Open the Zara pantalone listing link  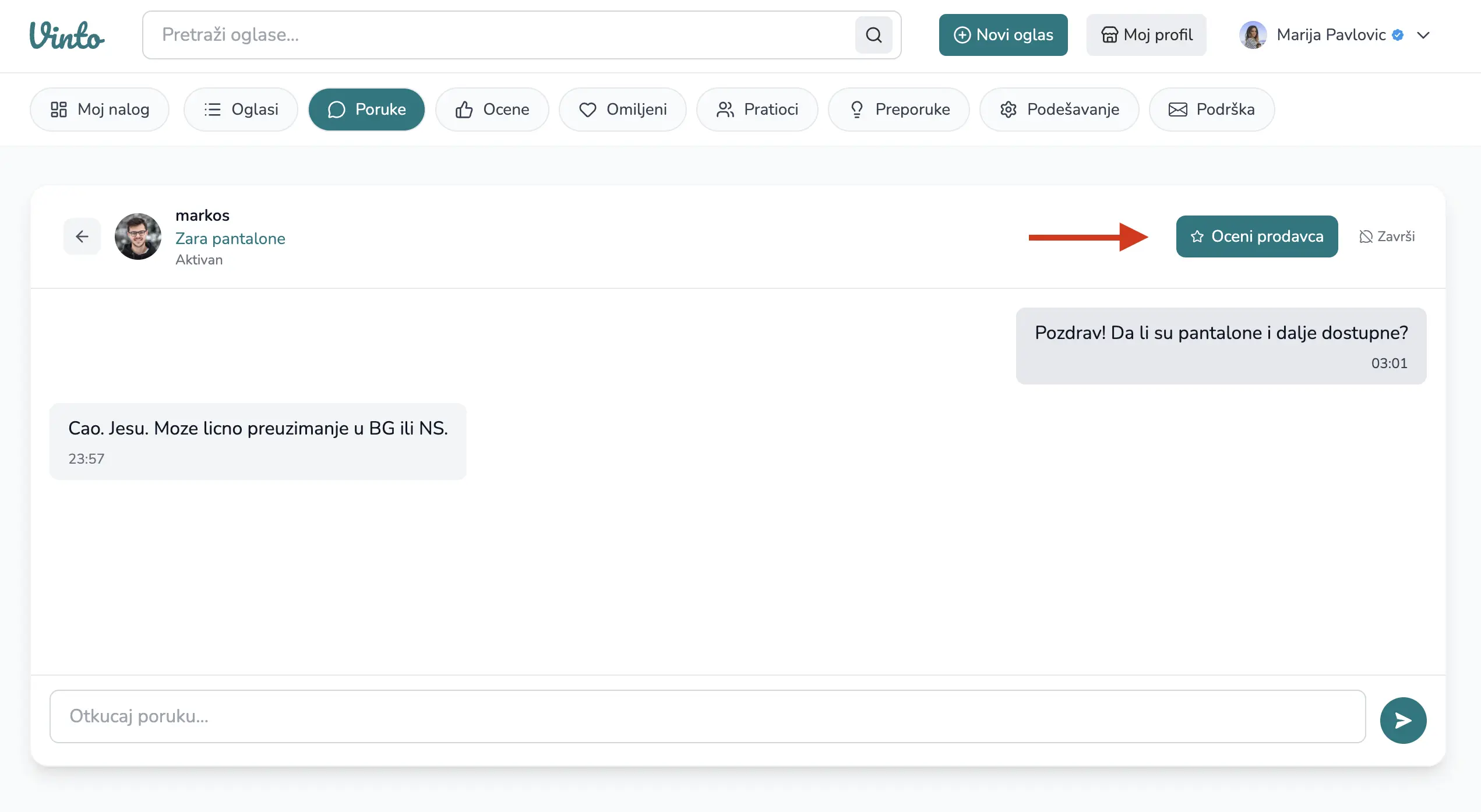pos(230,239)
